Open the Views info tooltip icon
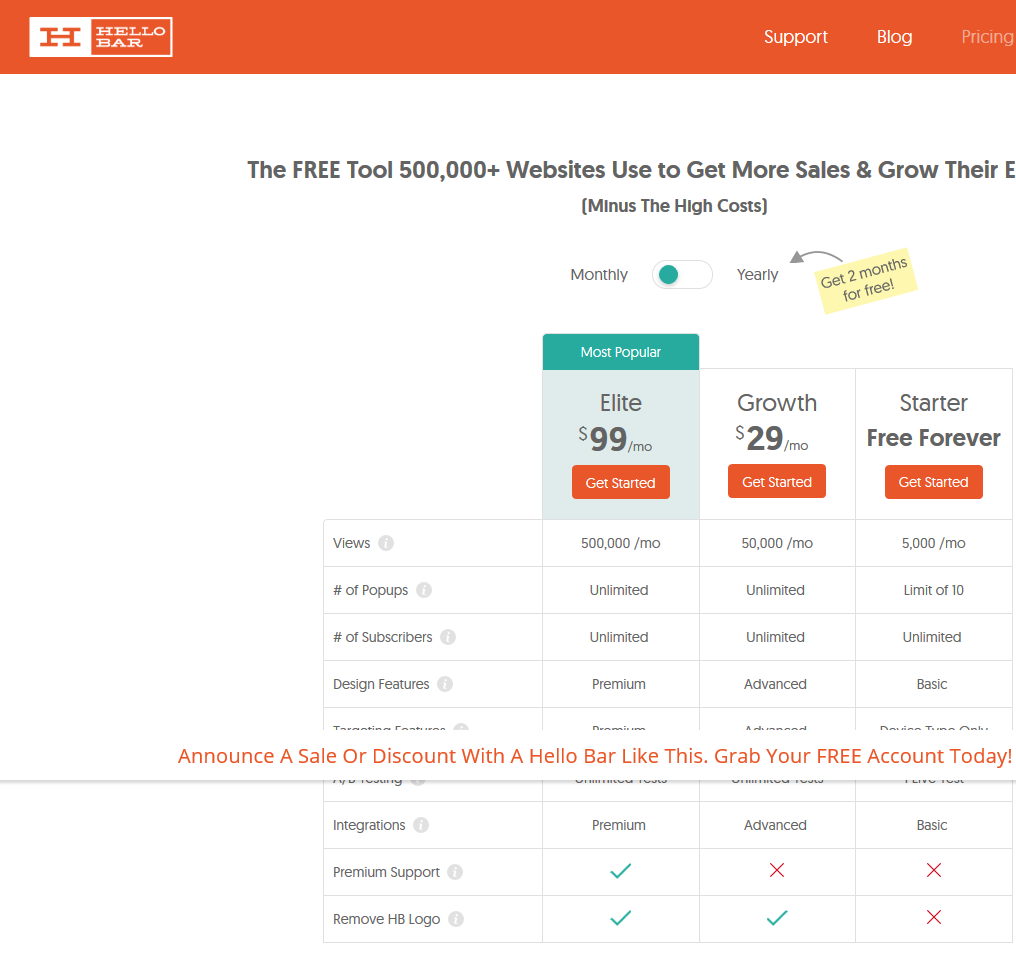The width and height of the screenshot is (1016, 954). pos(388,542)
